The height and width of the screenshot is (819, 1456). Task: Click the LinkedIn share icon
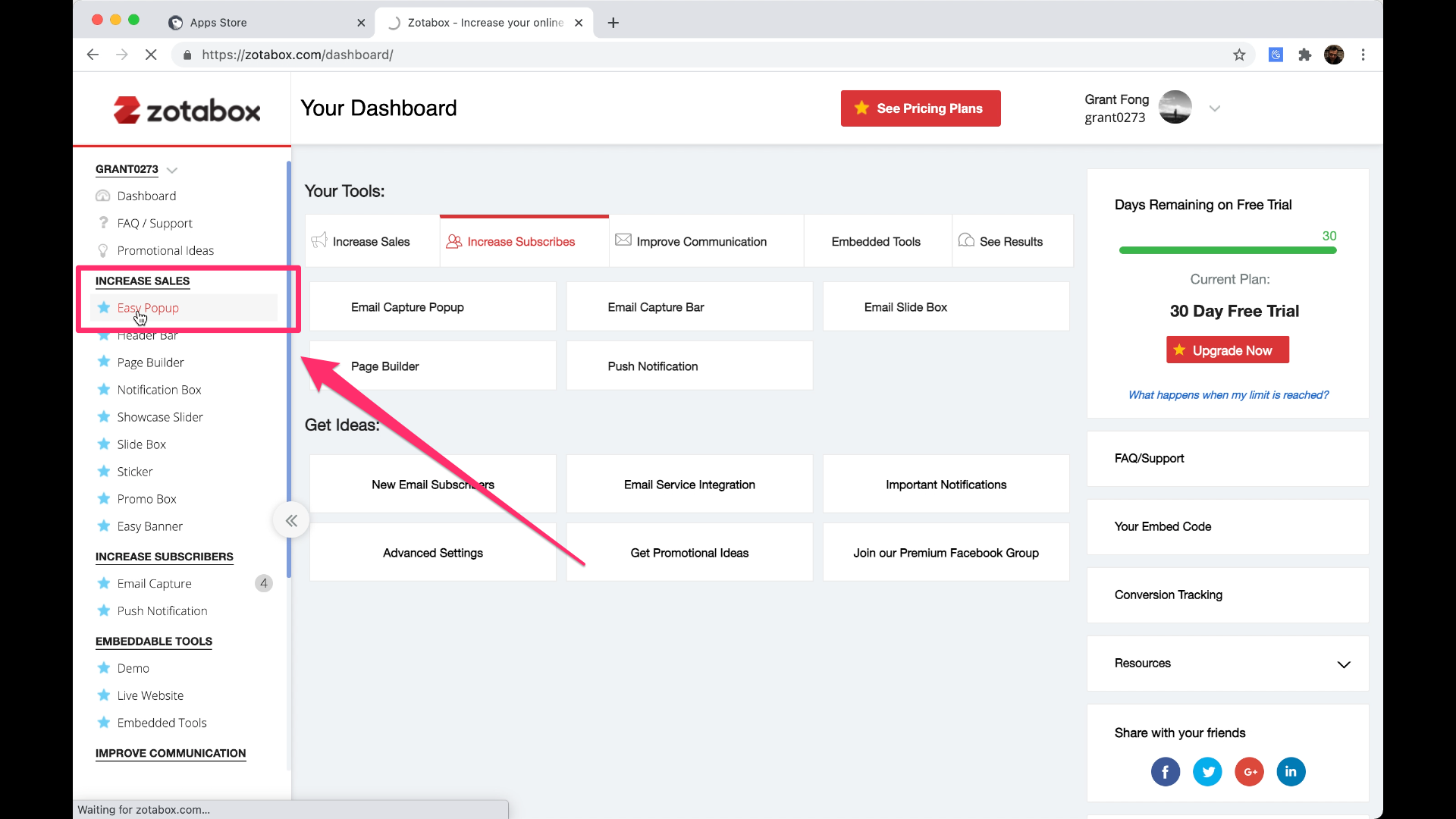(1291, 772)
